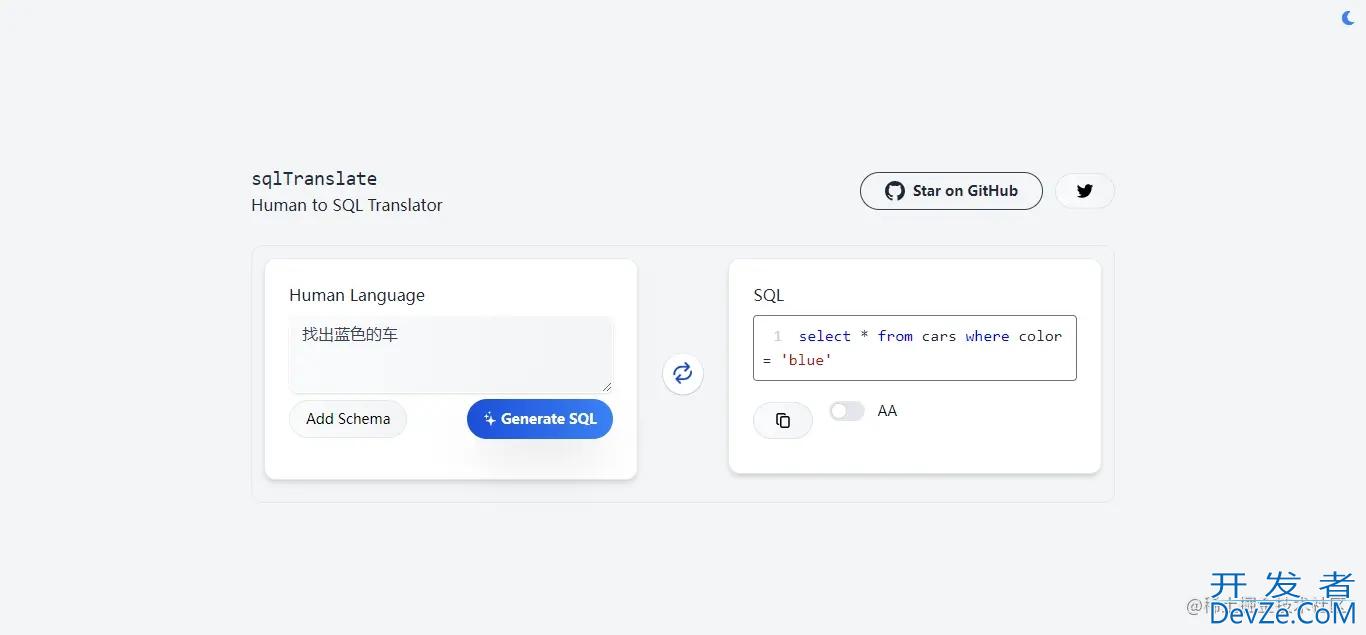Click the sparkle icon on Generate SQL
1366x635 pixels.
pyautogui.click(x=489, y=419)
